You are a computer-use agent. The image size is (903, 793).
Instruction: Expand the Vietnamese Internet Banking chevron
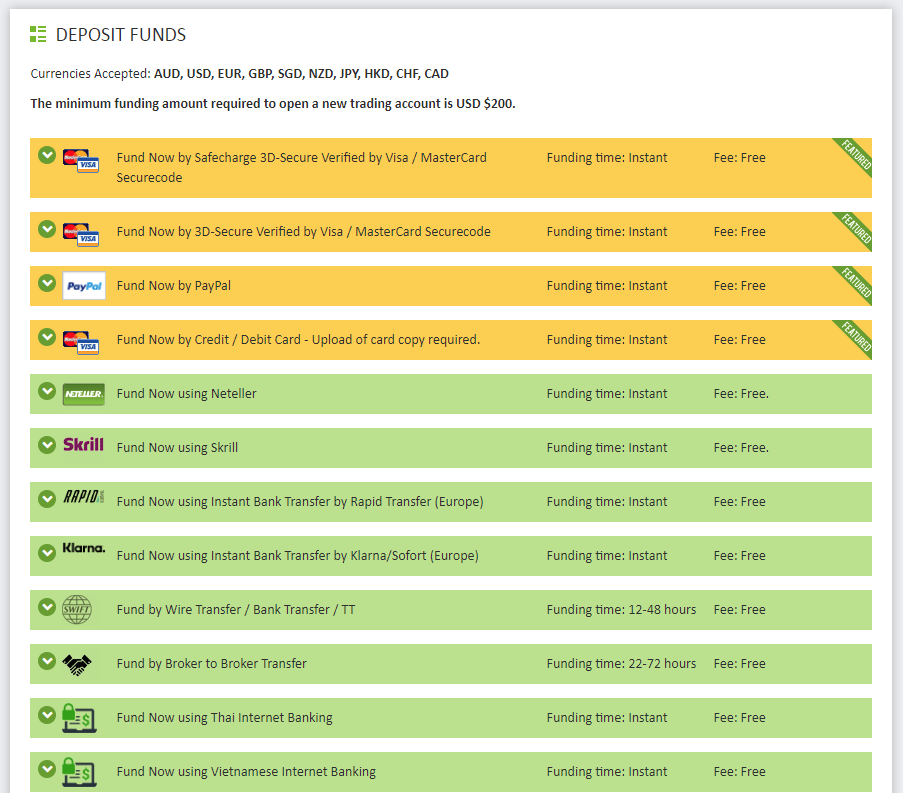pos(46,769)
